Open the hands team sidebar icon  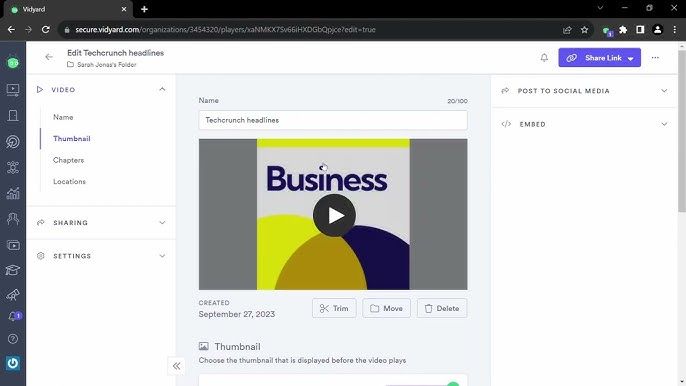point(13,219)
